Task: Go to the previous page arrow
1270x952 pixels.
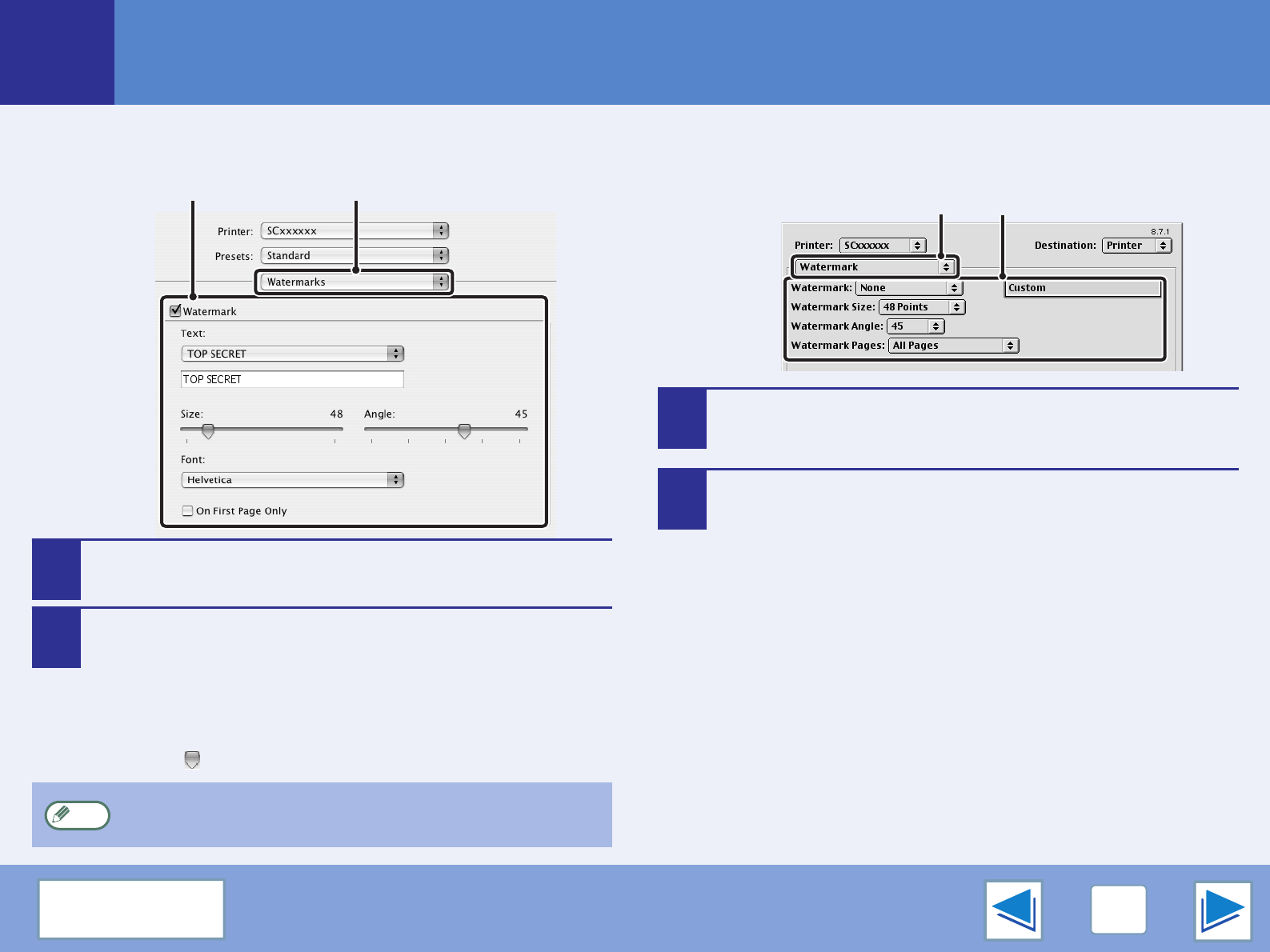Action: (x=1014, y=910)
